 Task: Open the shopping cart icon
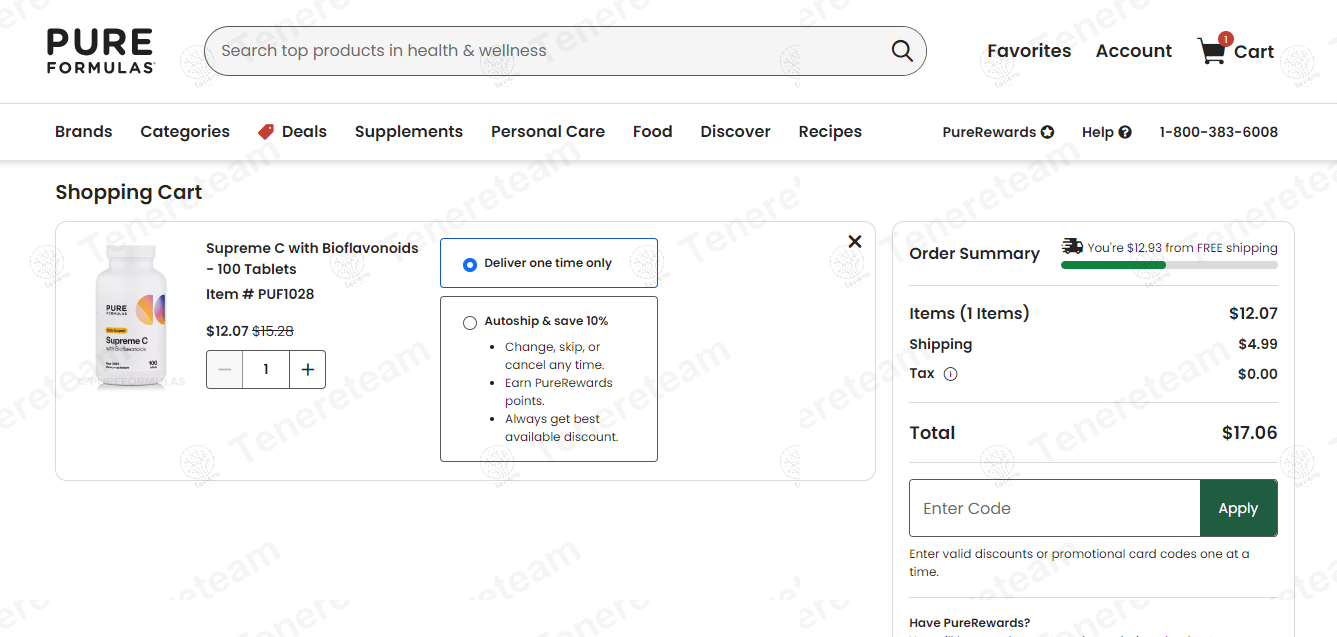pos(1212,51)
